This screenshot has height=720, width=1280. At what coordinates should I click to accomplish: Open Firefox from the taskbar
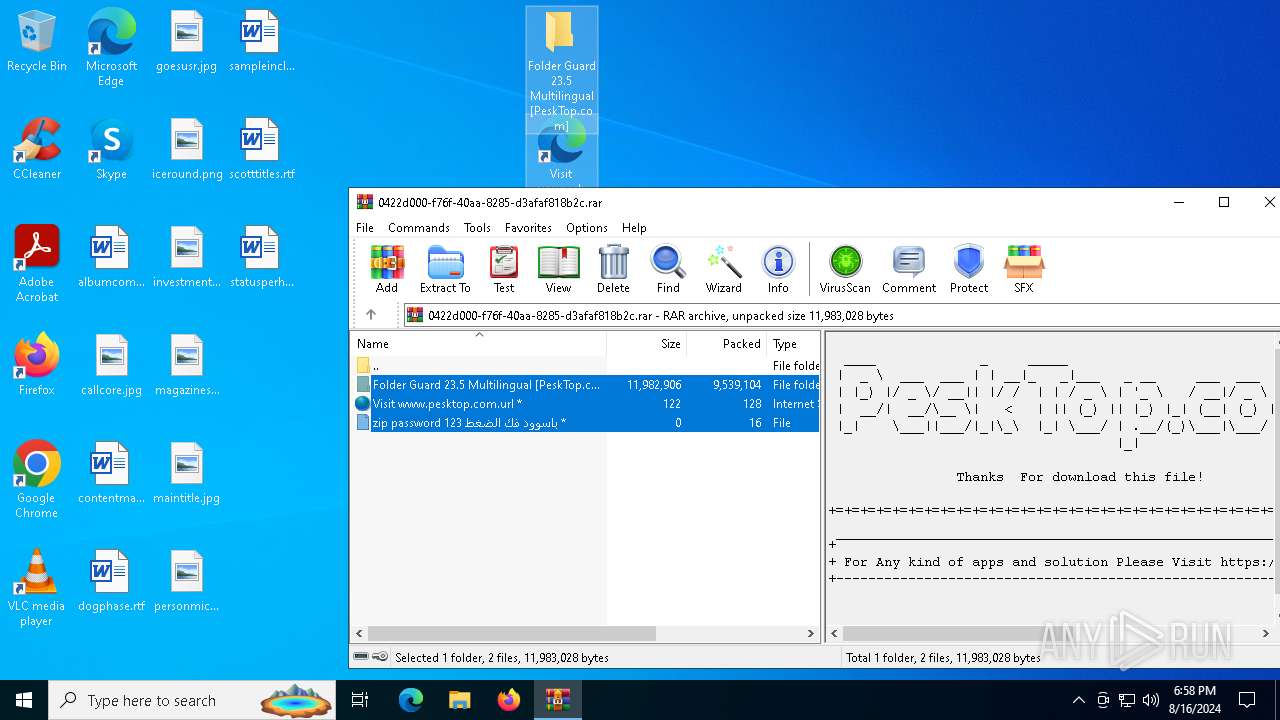tap(508, 700)
